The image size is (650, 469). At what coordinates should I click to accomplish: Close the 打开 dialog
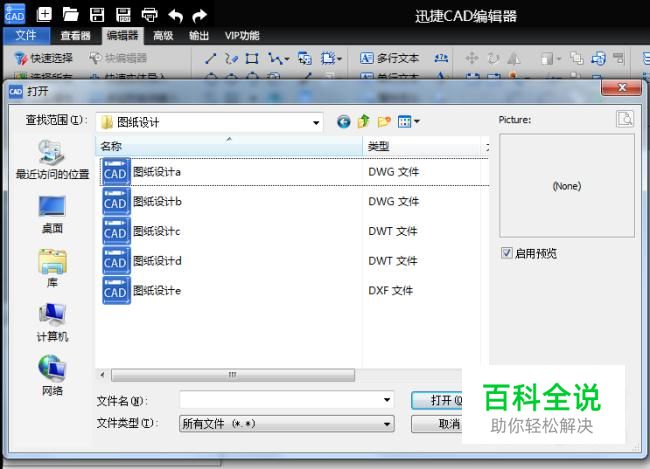tap(621, 87)
